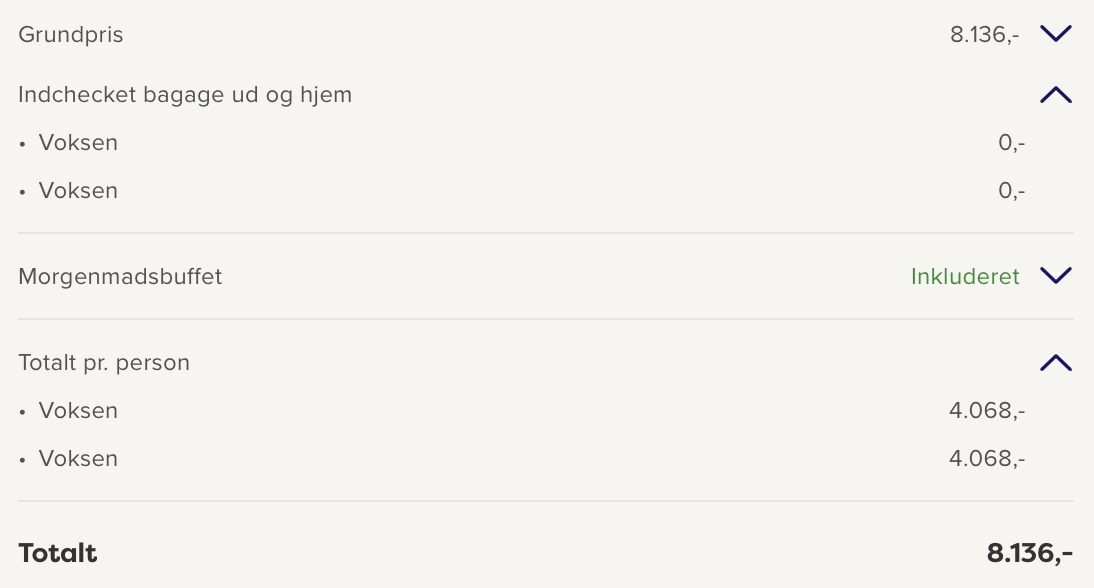1094x588 pixels.
Task: Click the first 4.068,- per-person amount
Action: (x=986, y=411)
